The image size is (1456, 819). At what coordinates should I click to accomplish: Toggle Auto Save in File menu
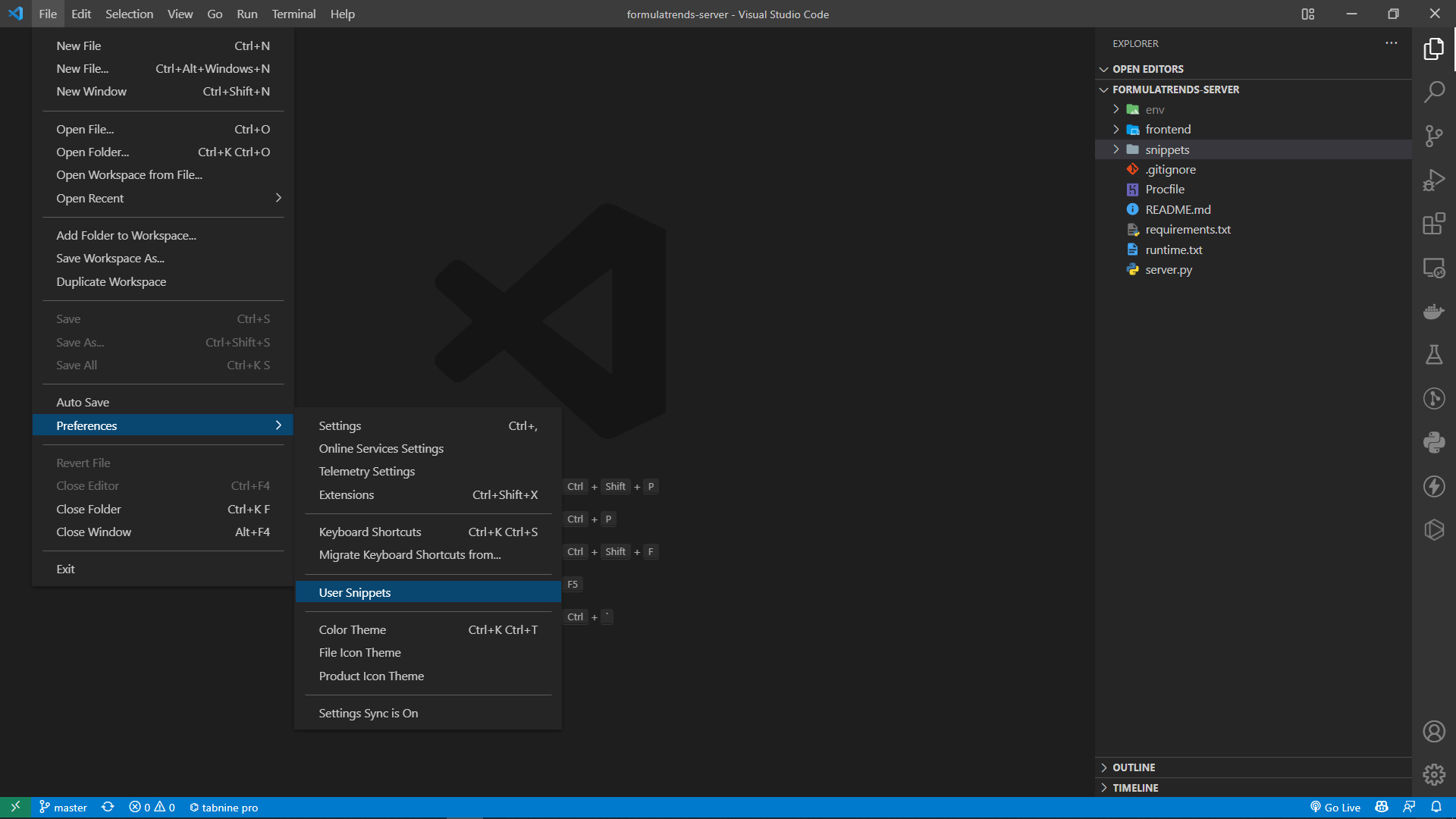83,403
